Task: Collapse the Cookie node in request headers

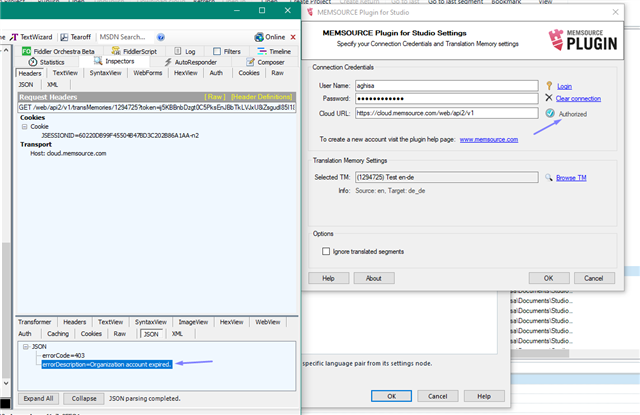Action: coord(24,127)
